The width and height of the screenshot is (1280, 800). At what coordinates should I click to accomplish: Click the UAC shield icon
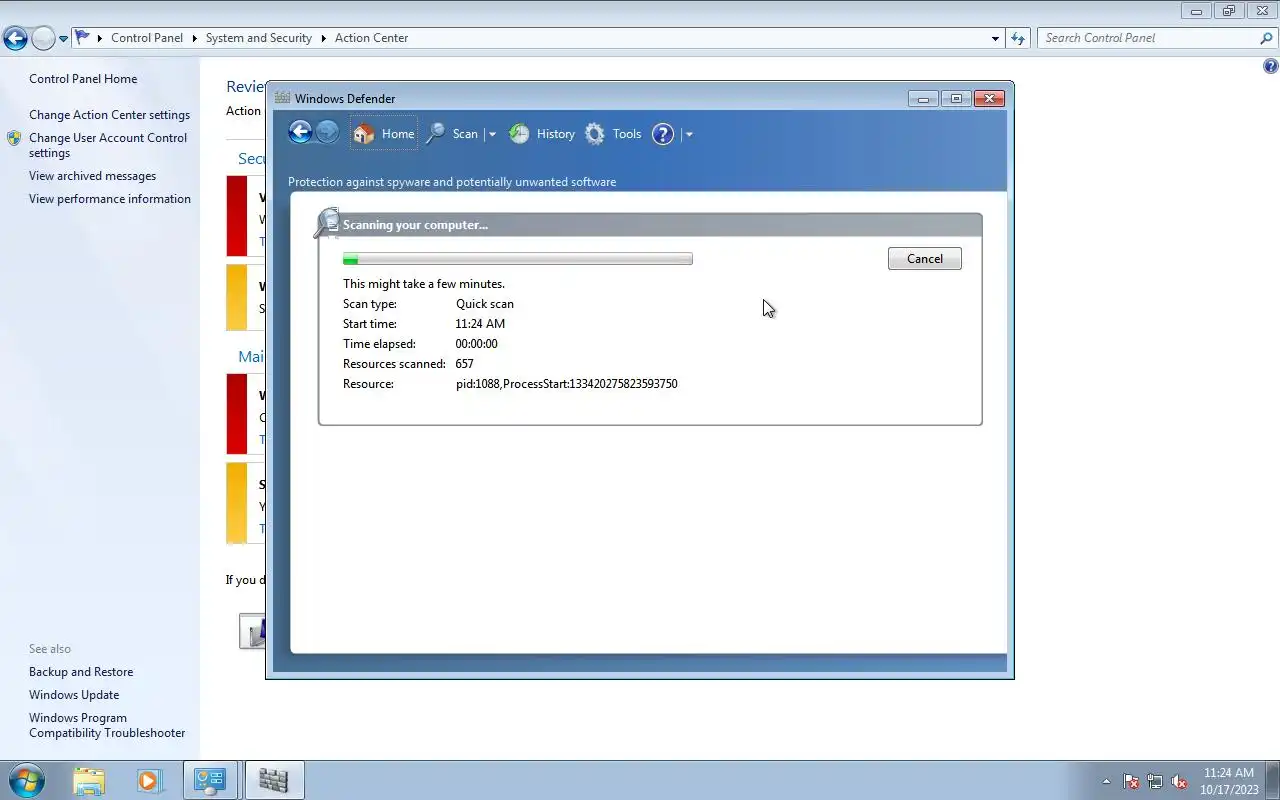click(x=14, y=138)
